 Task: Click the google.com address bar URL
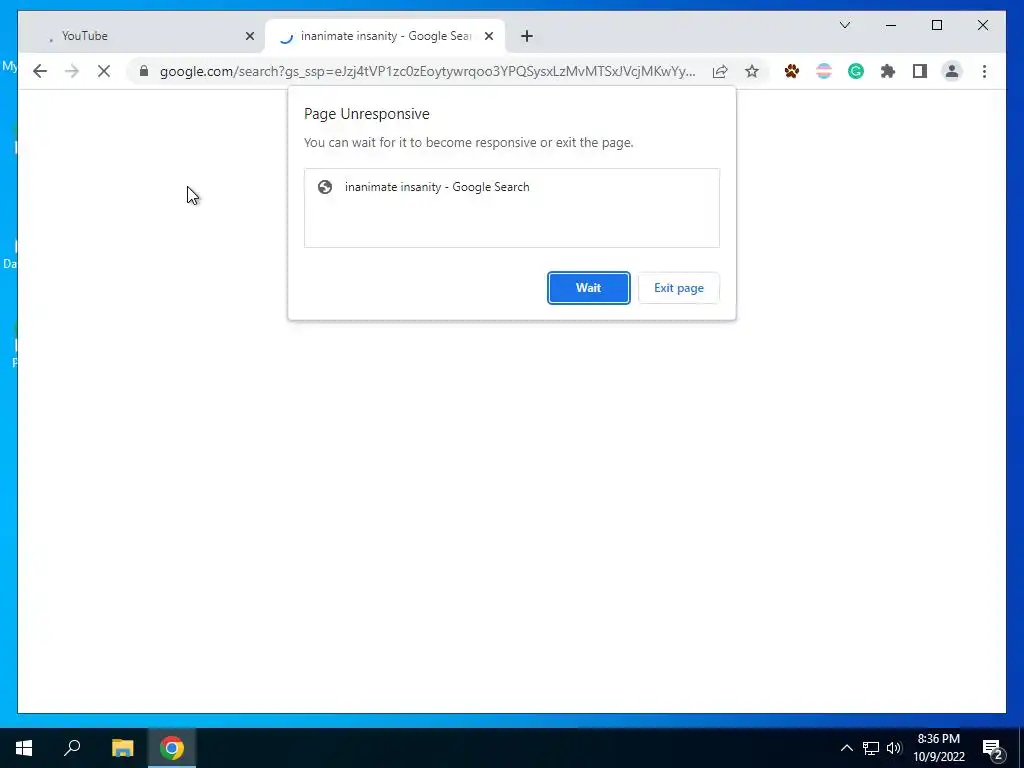click(428, 71)
